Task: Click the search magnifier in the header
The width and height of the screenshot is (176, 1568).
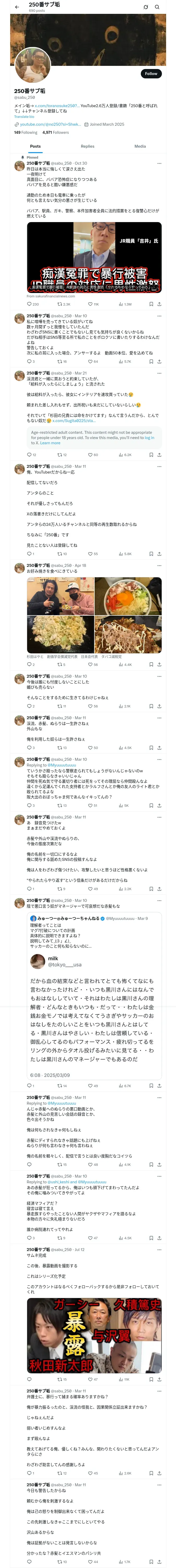Action: coord(157,7)
